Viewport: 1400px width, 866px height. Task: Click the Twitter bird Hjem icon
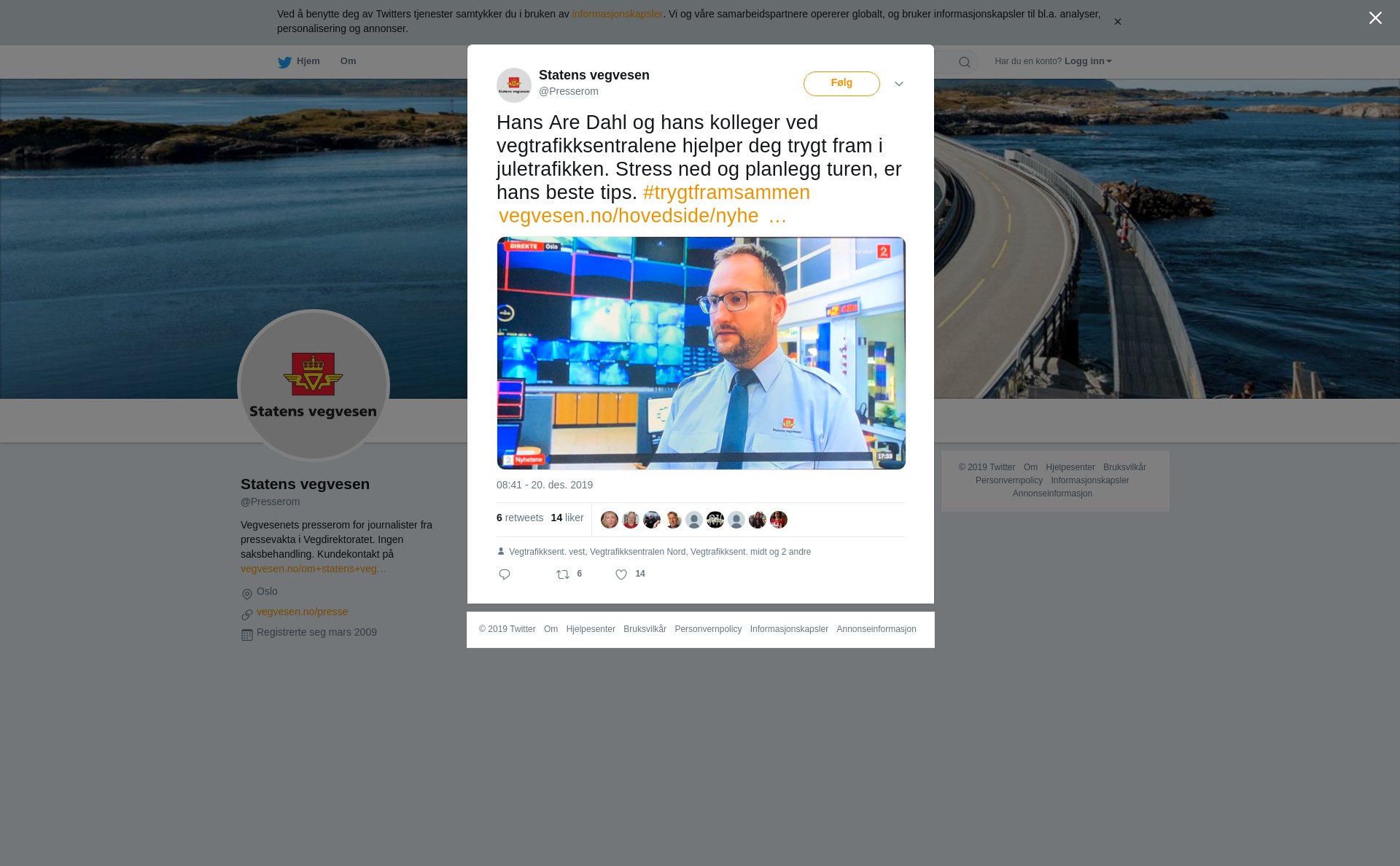click(284, 62)
